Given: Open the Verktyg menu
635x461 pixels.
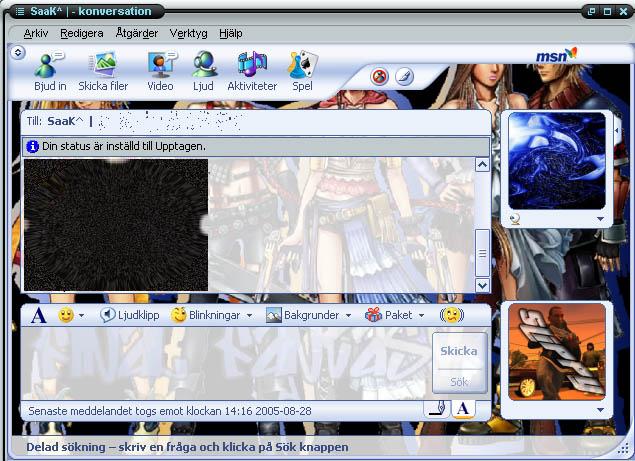Looking at the screenshot, I should [188, 33].
